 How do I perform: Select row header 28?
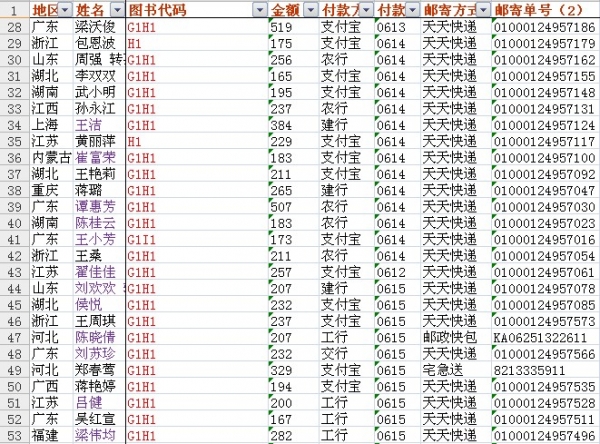pos(14,28)
